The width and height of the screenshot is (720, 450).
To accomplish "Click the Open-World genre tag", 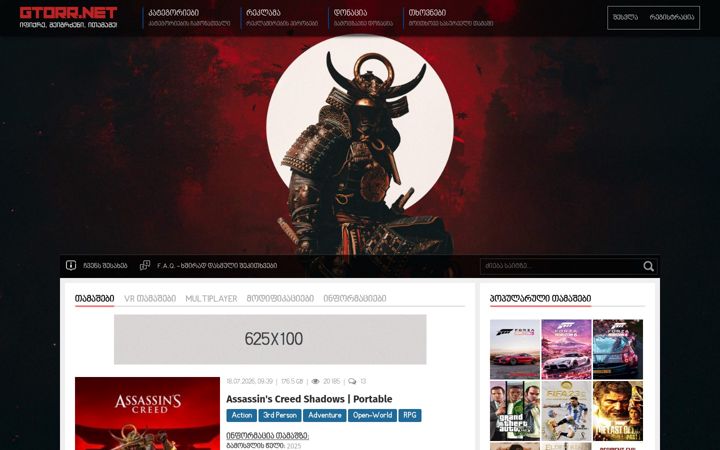I will (372, 415).
